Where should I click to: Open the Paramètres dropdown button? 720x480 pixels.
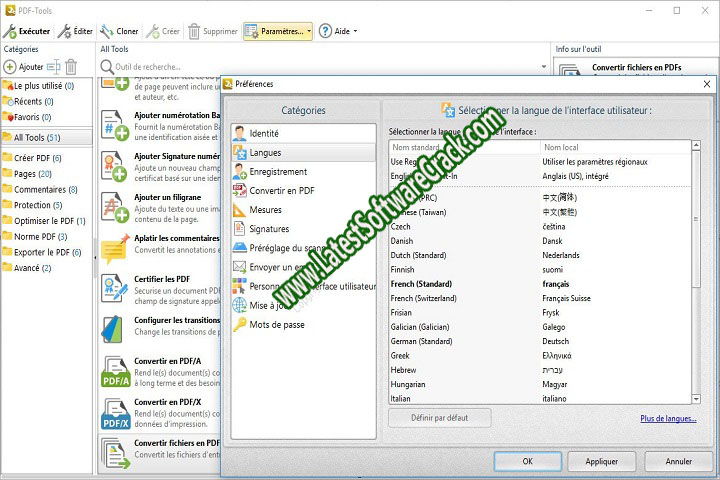(278, 31)
